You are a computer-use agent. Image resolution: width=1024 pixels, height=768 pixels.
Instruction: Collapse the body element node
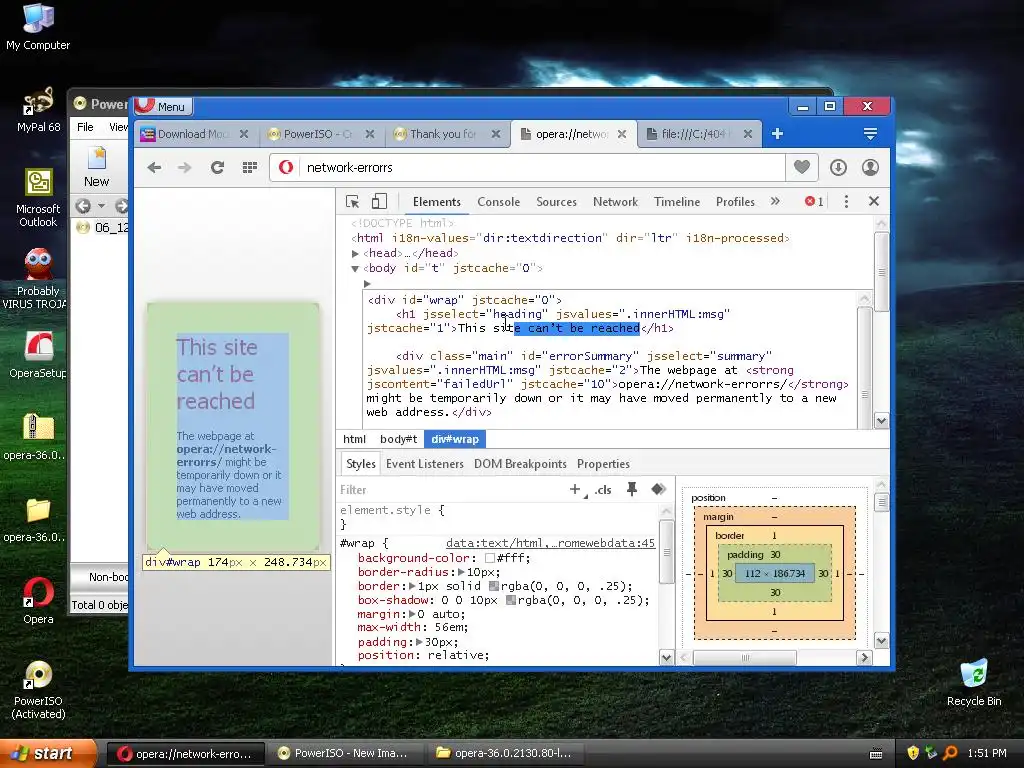(355, 268)
